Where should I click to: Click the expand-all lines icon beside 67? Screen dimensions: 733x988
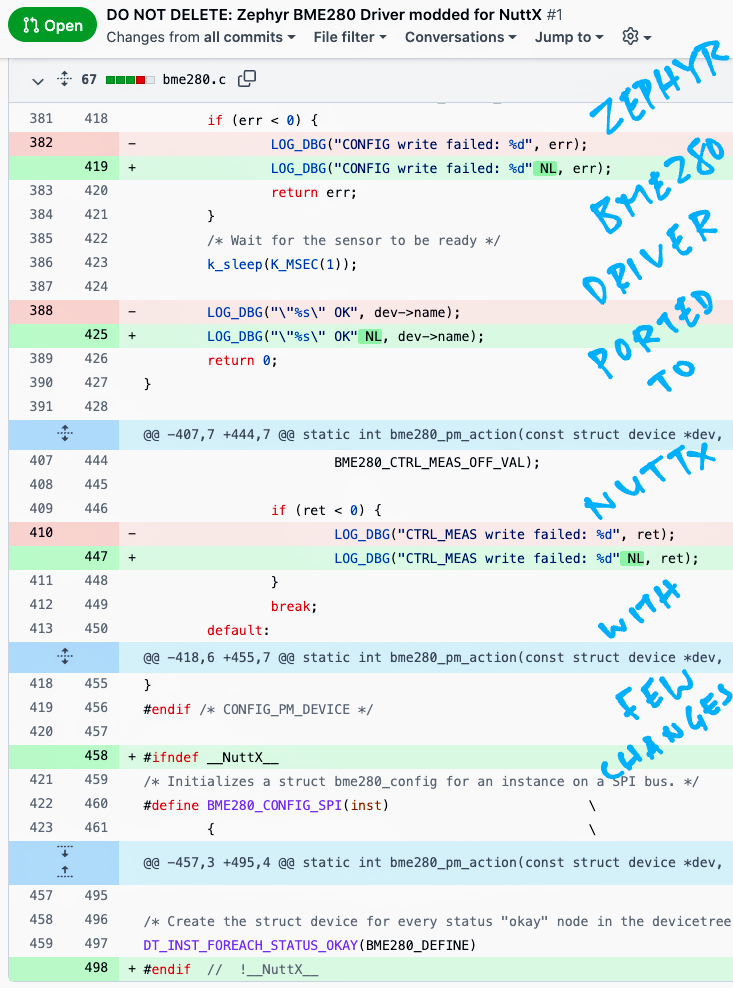[65, 80]
